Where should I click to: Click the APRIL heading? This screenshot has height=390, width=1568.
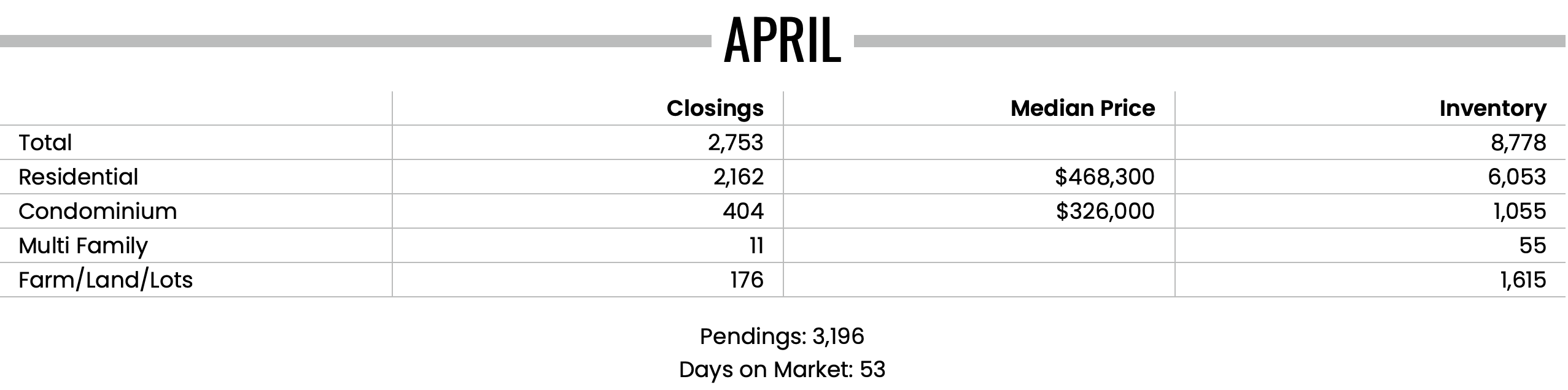point(783,41)
